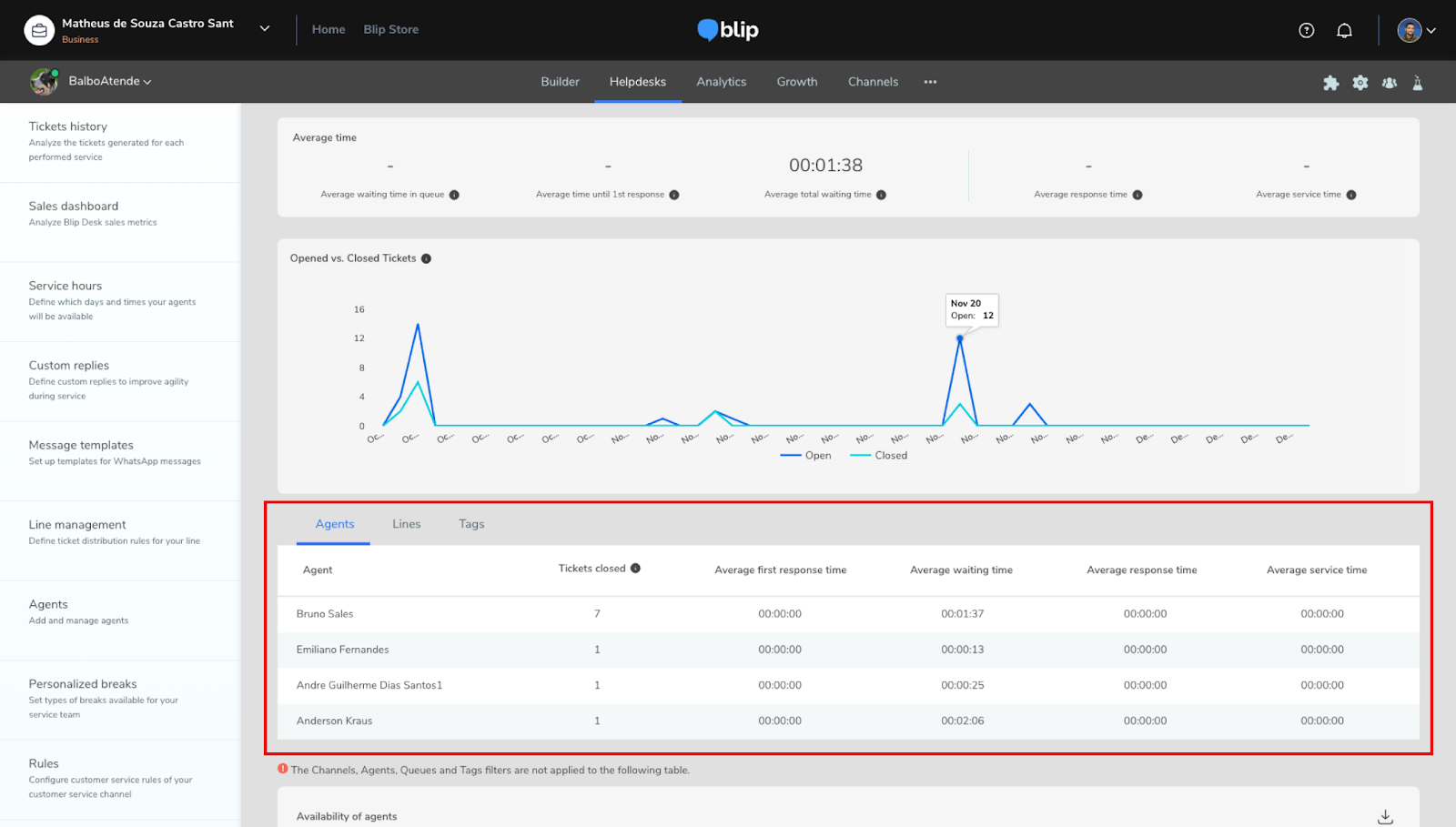Switch to the Lines tab
Screen dimensions: 1456x827
406,524
